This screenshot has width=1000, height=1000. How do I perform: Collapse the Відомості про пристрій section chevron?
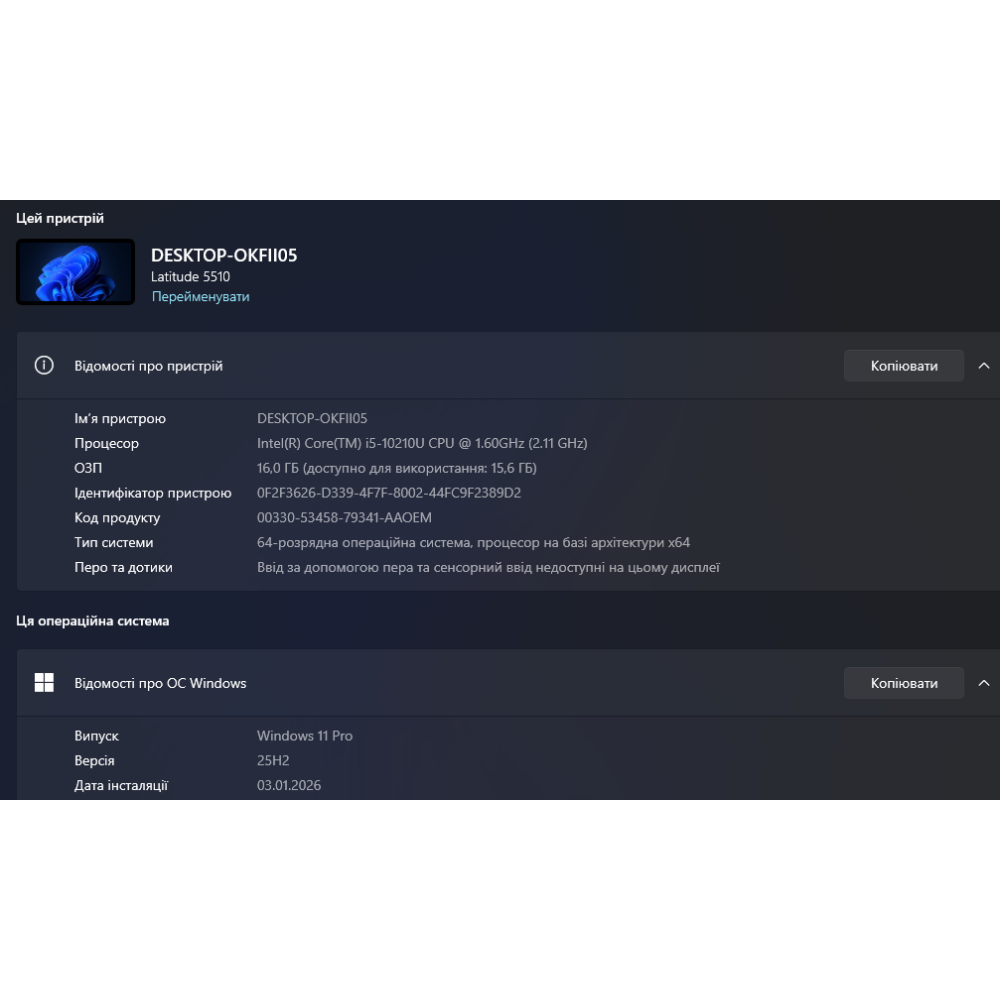click(984, 366)
